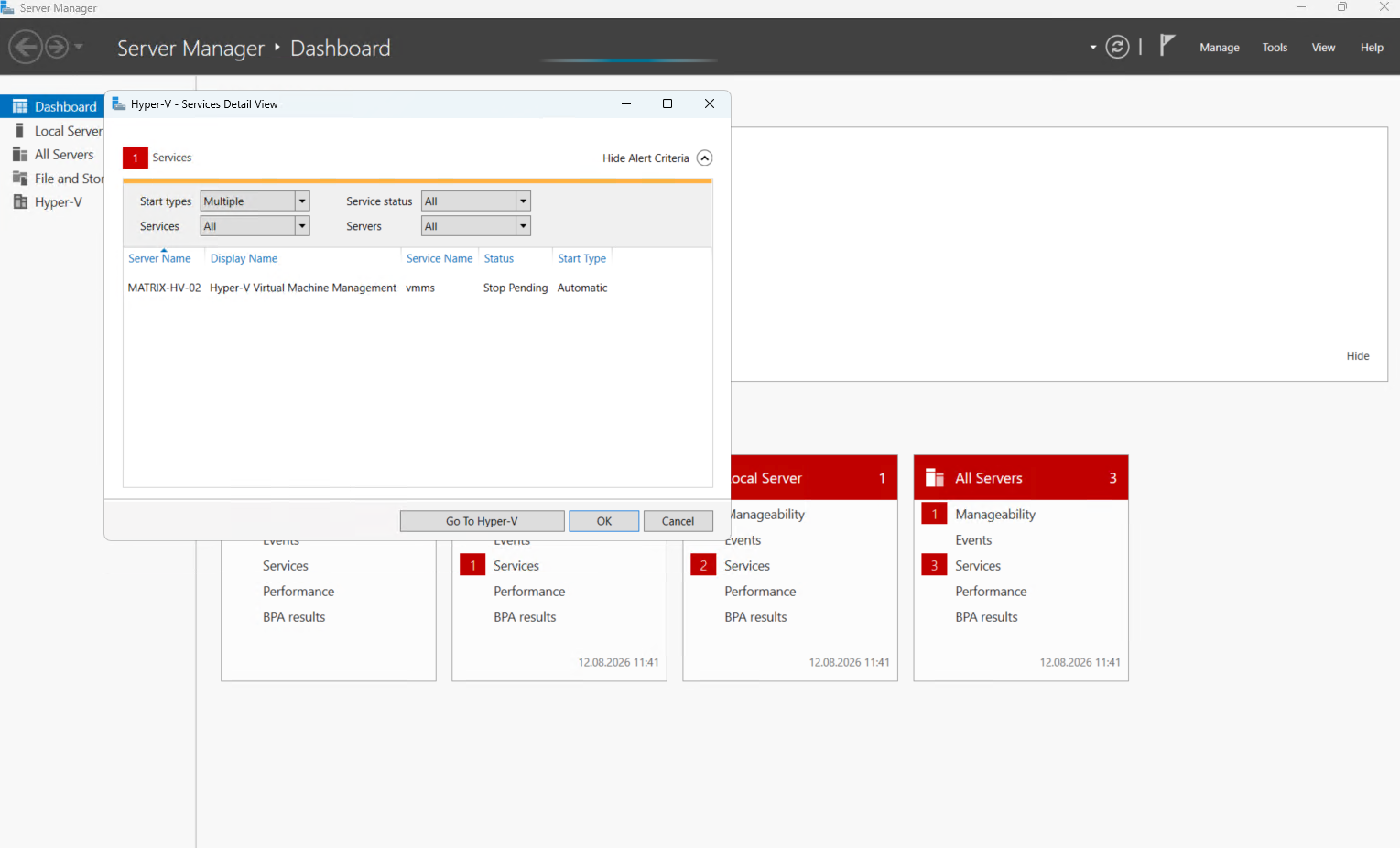Refresh the Server Manager dashboard
This screenshot has width=1400, height=848.
pos(1117,47)
